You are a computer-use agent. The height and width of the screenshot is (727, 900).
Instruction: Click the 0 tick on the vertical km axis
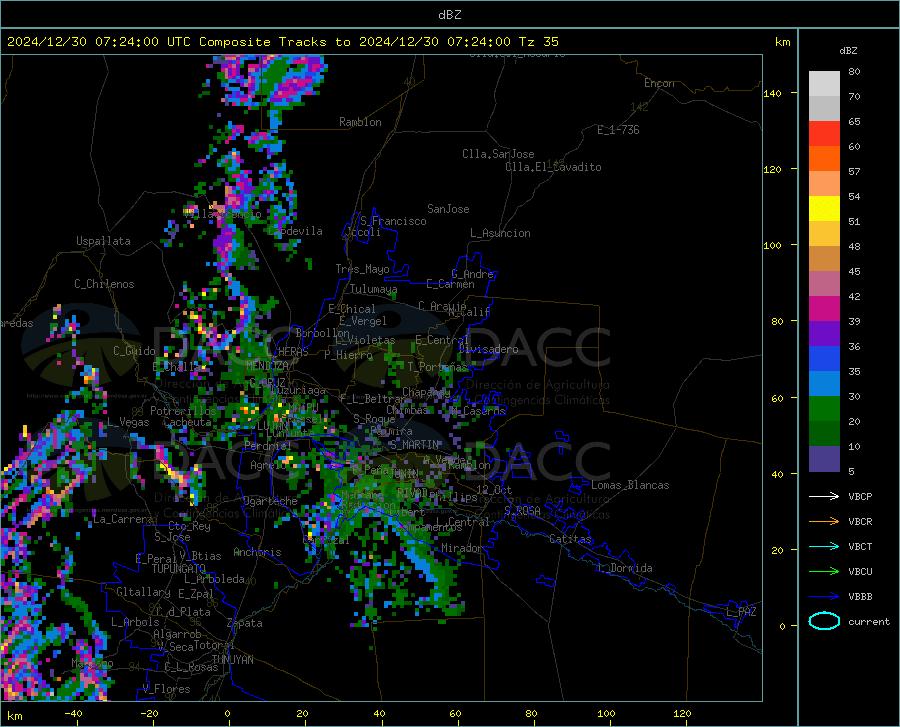click(782, 626)
